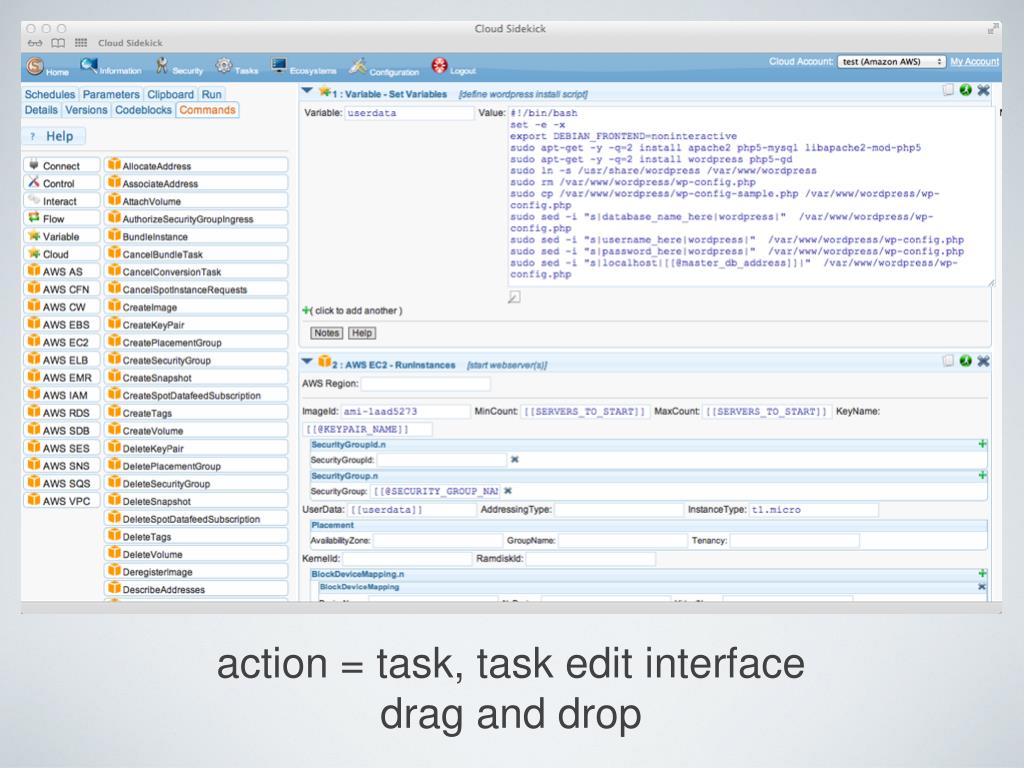Remove the SecurityGroup entry
The image size is (1024, 768).
[x=508, y=491]
